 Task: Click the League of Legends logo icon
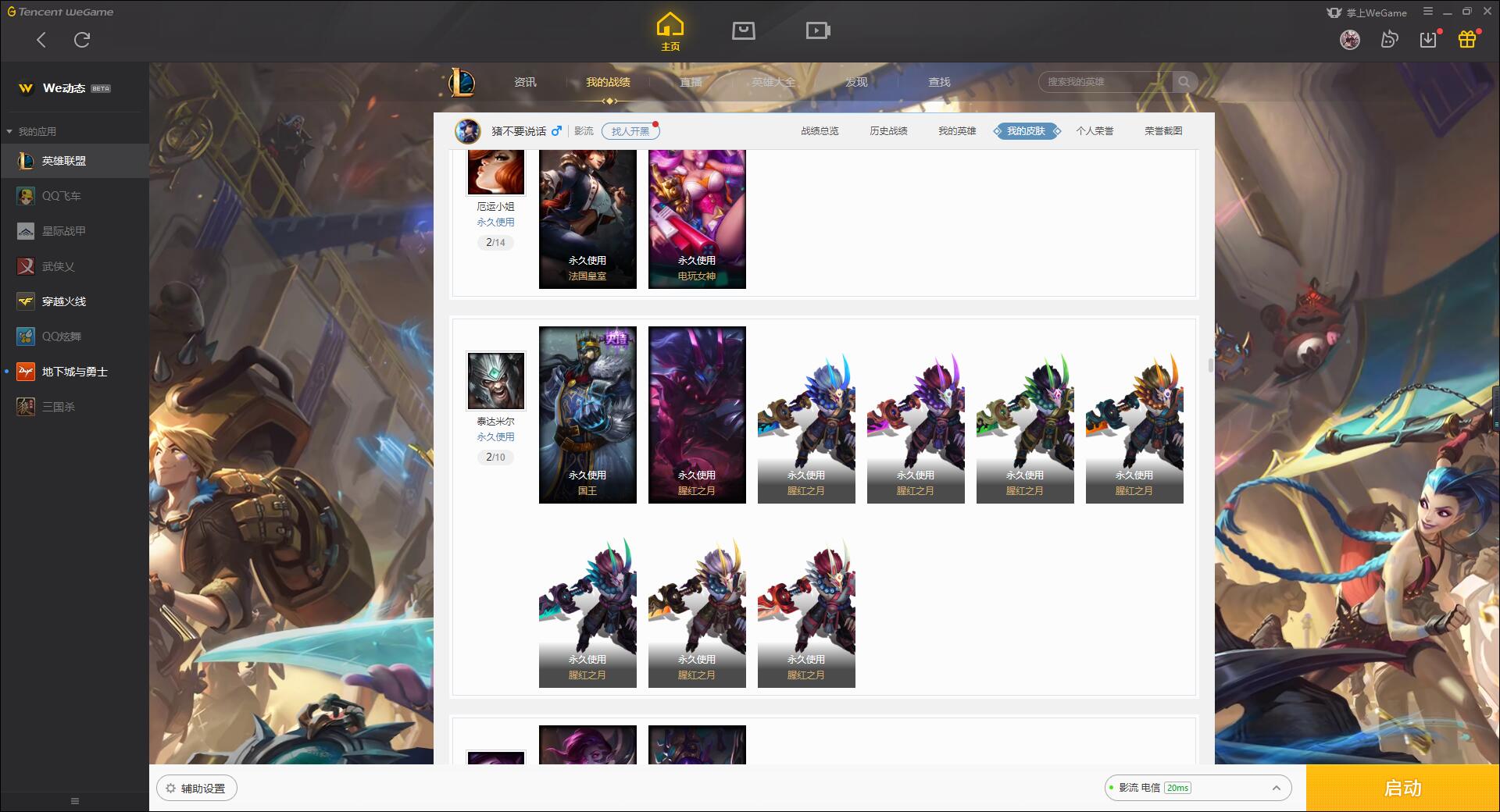462,82
